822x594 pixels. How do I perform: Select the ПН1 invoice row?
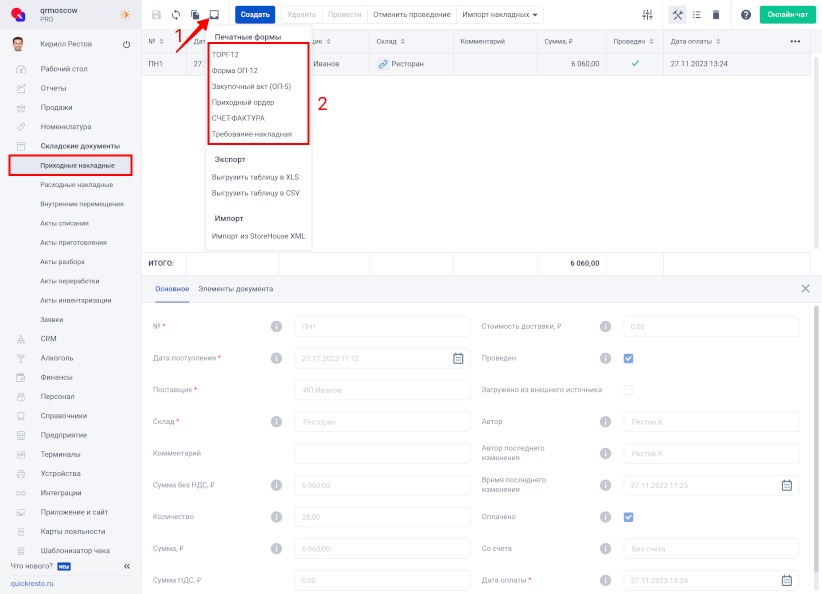click(x=476, y=64)
